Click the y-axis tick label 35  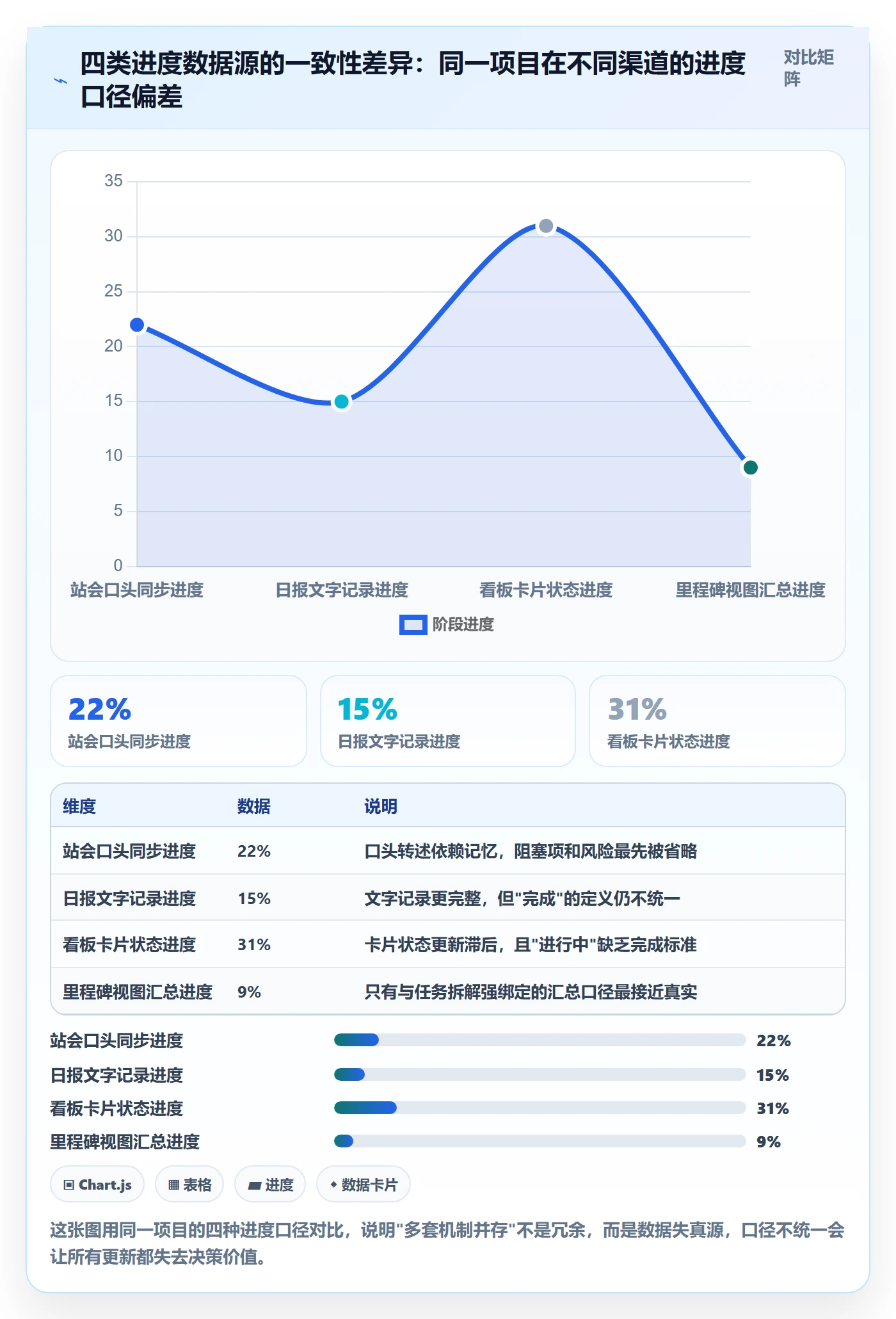[114, 181]
